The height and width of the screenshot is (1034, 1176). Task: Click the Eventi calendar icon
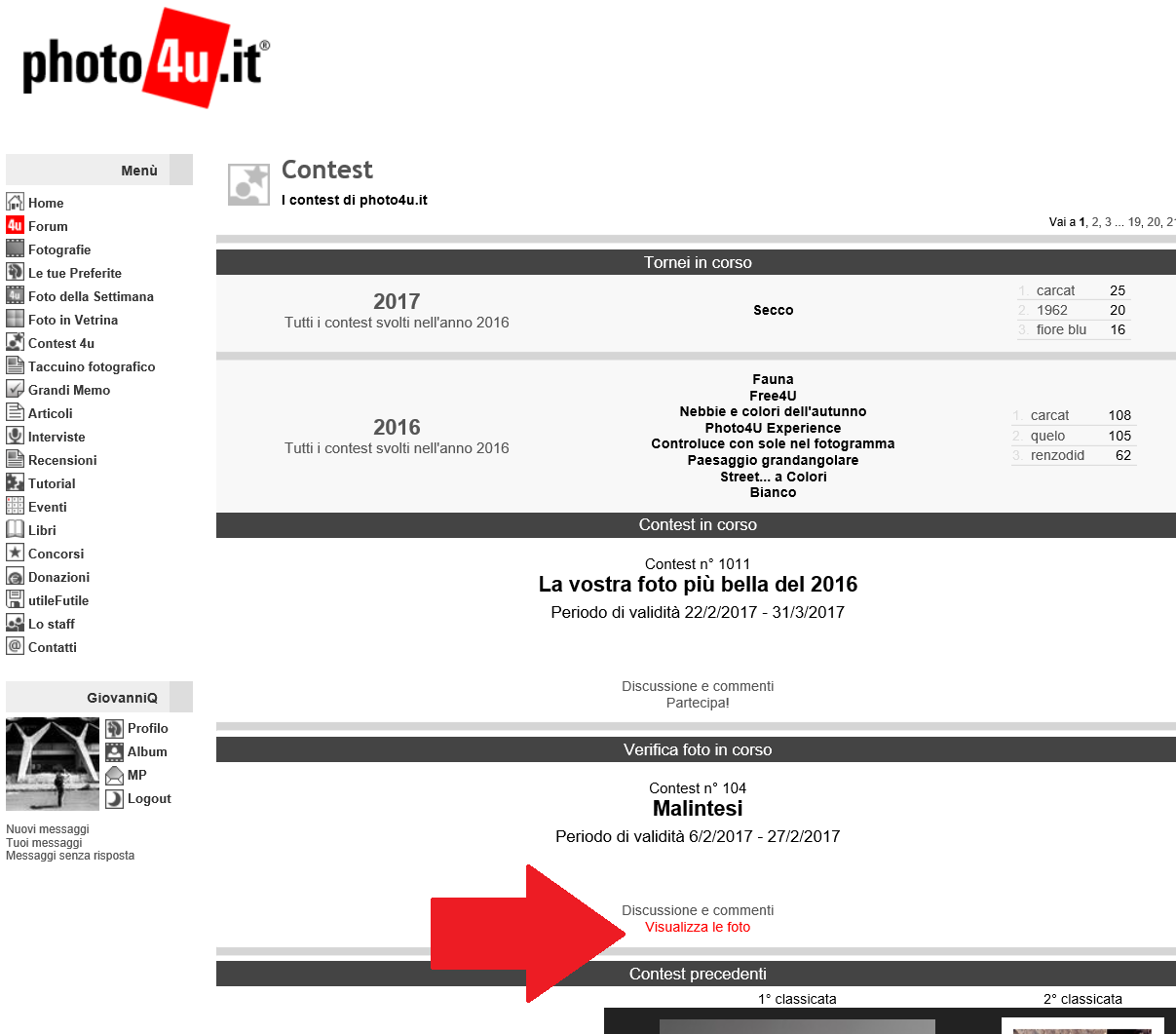tap(15, 506)
